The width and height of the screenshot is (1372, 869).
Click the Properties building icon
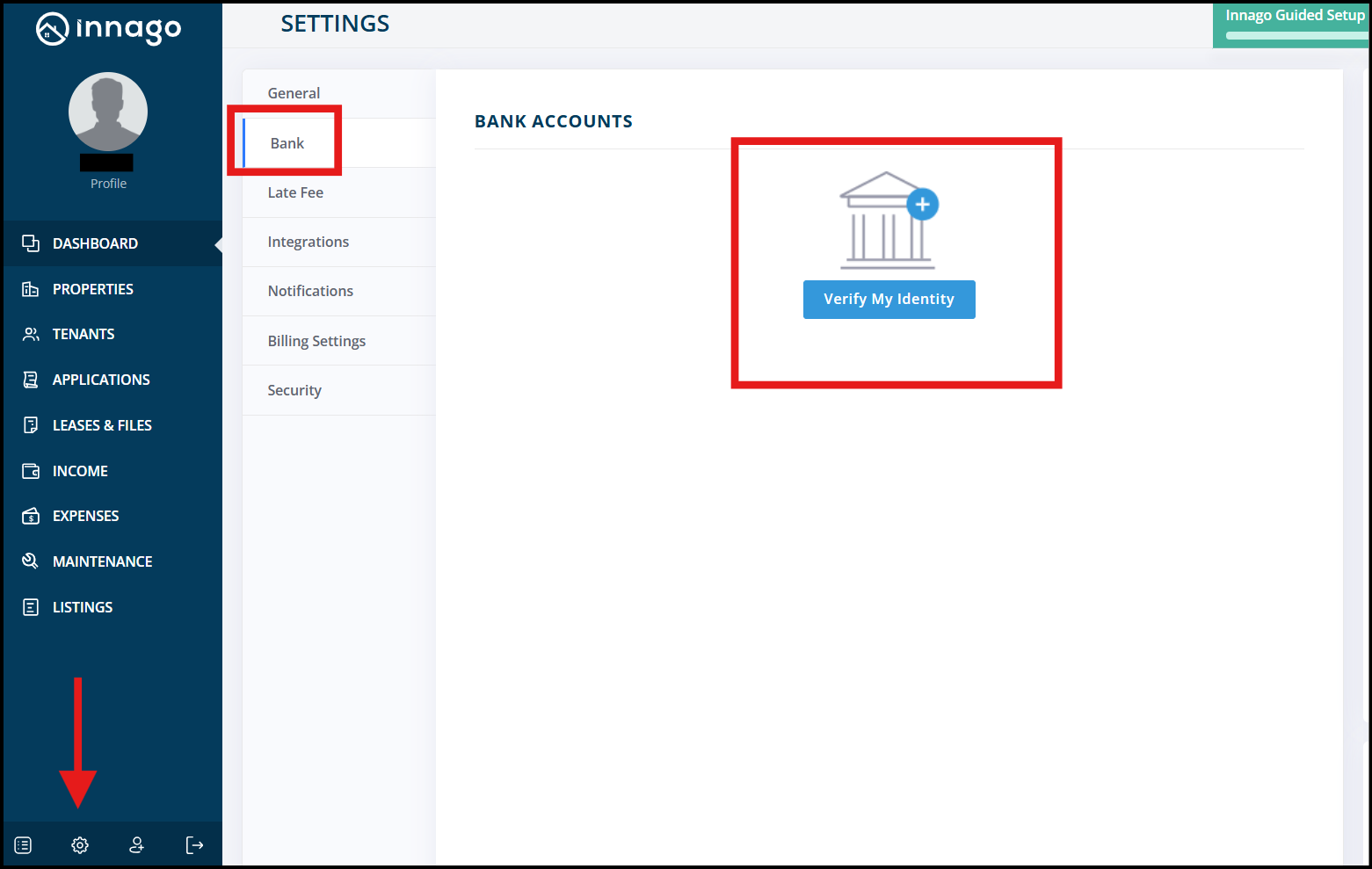pyautogui.click(x=31, y=289)
